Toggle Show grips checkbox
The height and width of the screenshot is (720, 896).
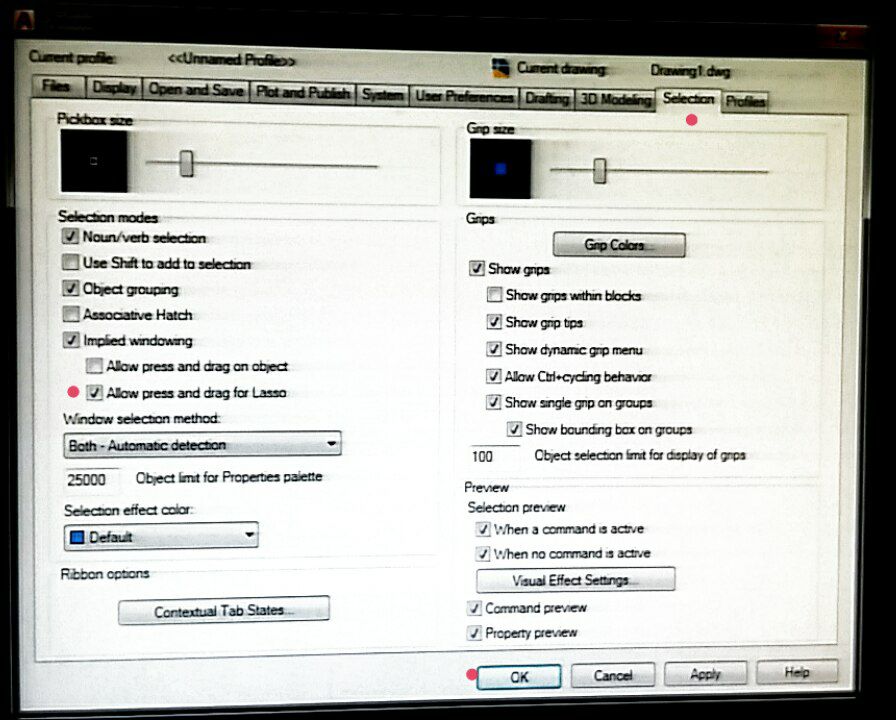[476, 268]
